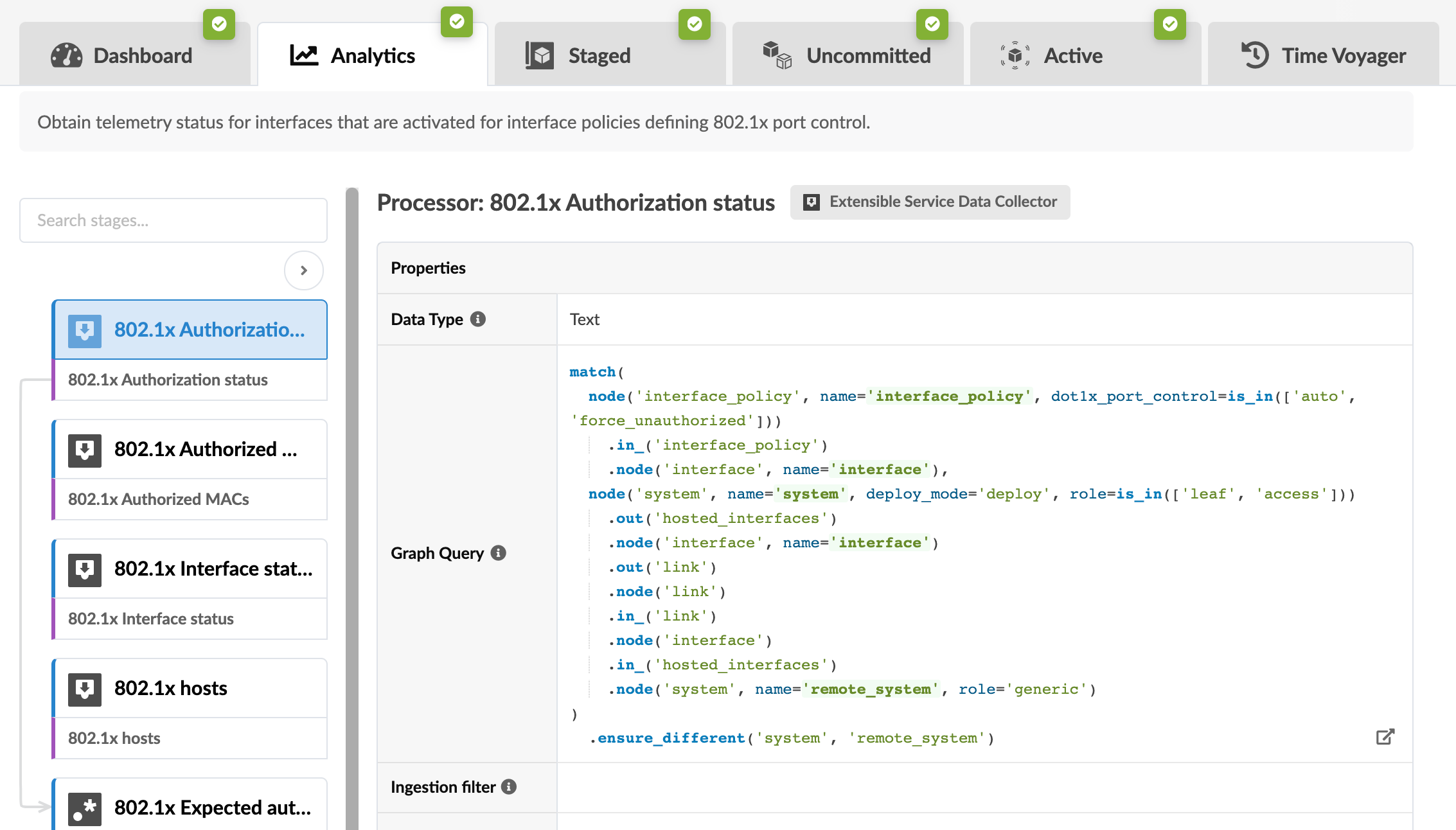Click the Data Type info icon
This screenshot has width=1456, height=830.
(478, 319)
